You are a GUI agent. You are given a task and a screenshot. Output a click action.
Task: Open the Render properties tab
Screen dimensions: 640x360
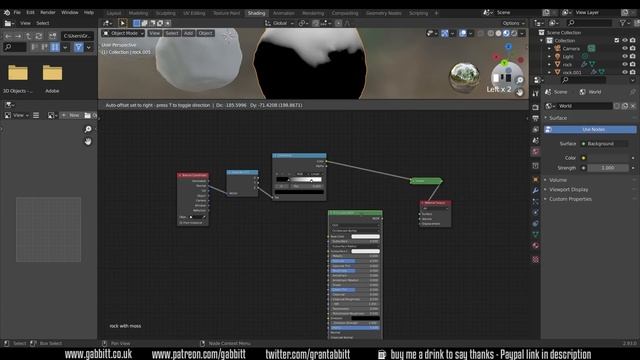click(x=536, y=107)
